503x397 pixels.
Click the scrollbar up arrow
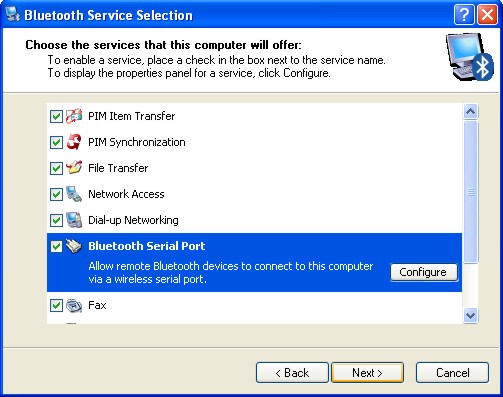(x=470, y=111)
